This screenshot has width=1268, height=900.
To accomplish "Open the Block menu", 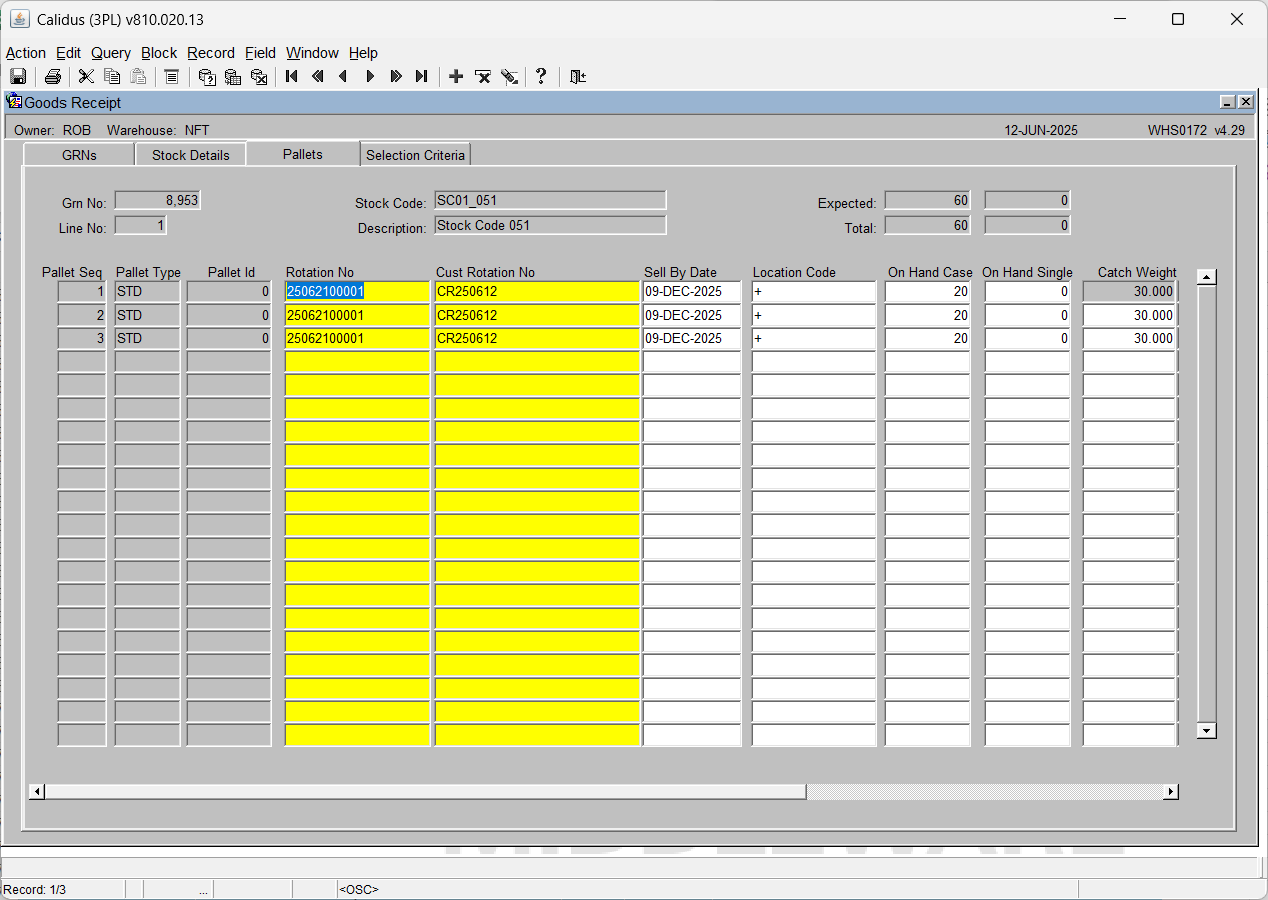I will pyautogui.click(x=159, y=53).
